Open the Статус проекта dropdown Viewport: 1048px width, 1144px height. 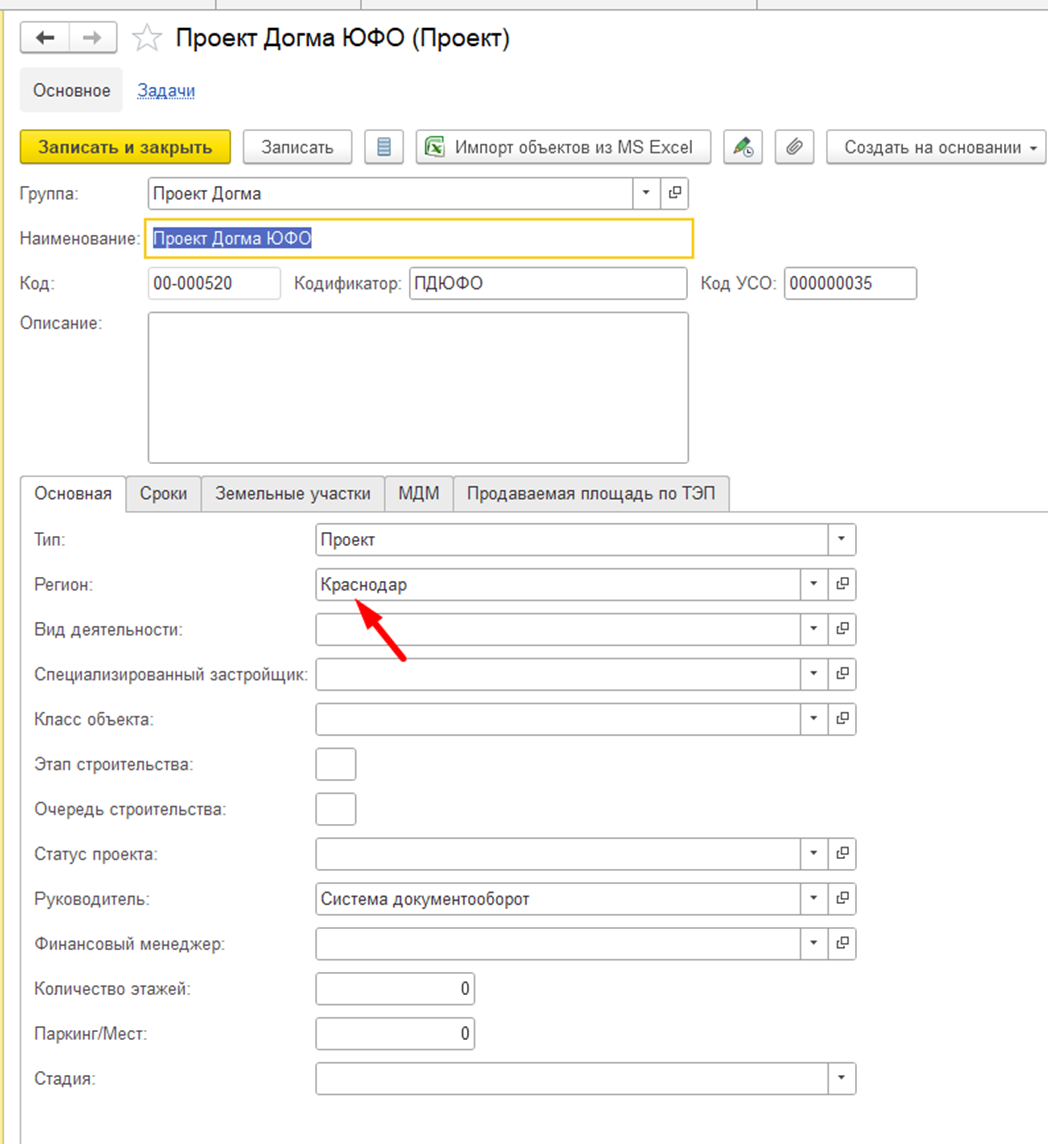[x=814, y=854]
